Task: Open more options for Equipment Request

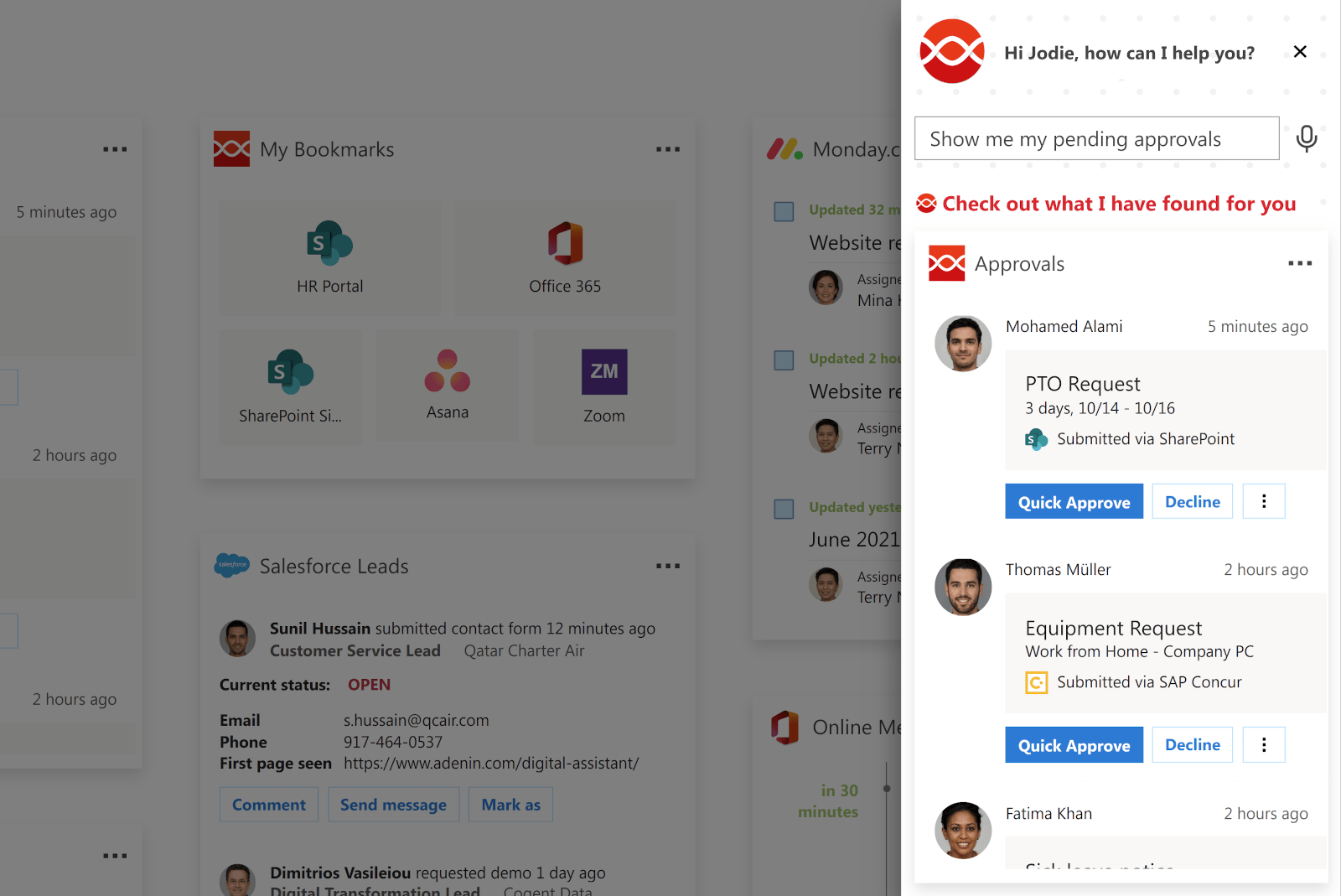Action: pyautogui.click(x=1263, y=744)
